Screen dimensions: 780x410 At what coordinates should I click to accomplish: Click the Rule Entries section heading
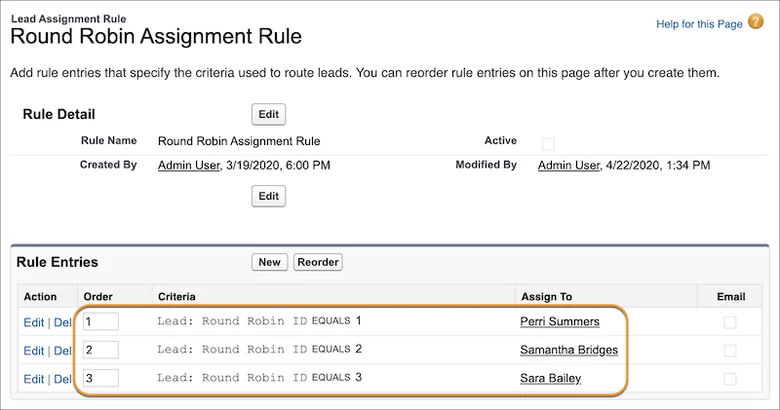[57, 262]
